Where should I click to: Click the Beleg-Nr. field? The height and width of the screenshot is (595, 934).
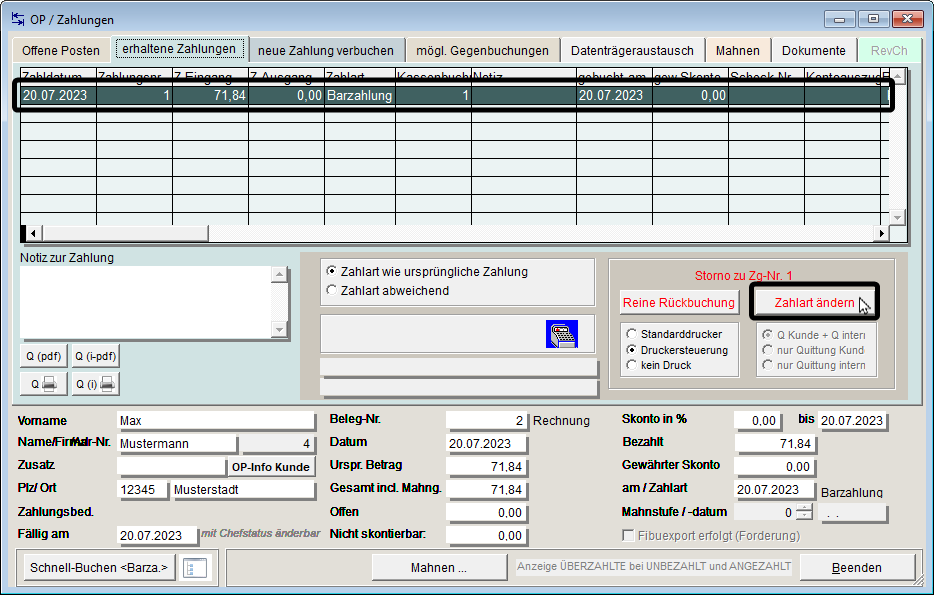click(x=487, y=420)
